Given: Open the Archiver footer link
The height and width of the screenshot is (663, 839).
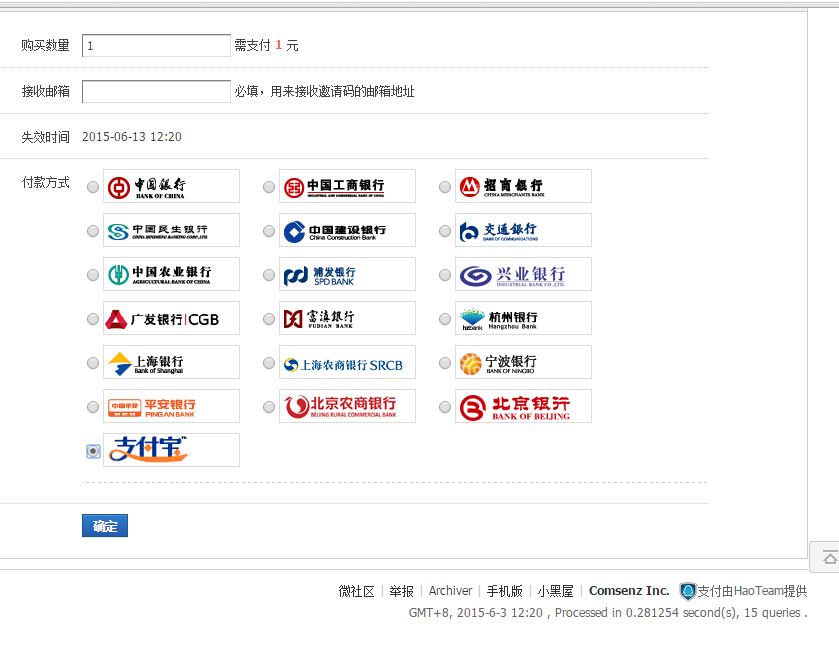Looking at the screenshot, I should [x=451, y=591].
